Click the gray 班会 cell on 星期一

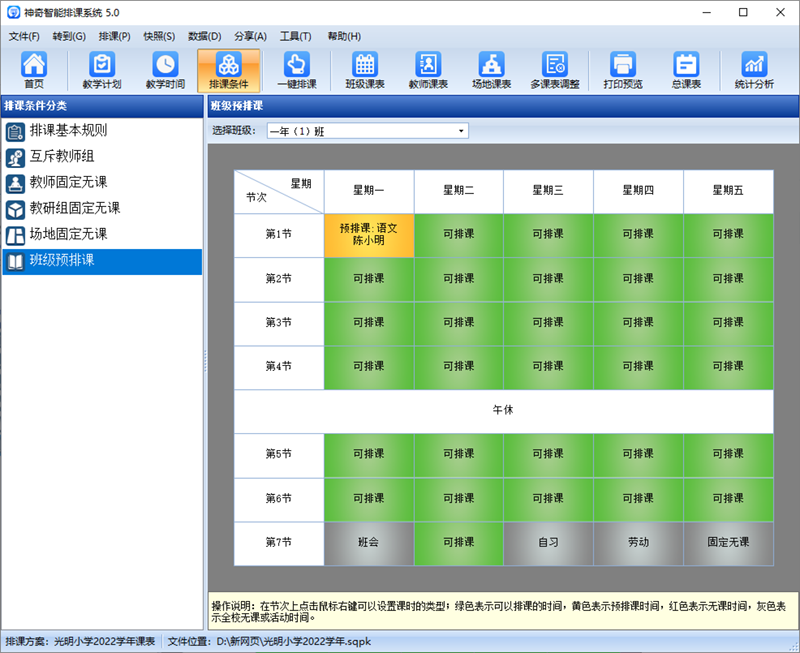[369, 543]
